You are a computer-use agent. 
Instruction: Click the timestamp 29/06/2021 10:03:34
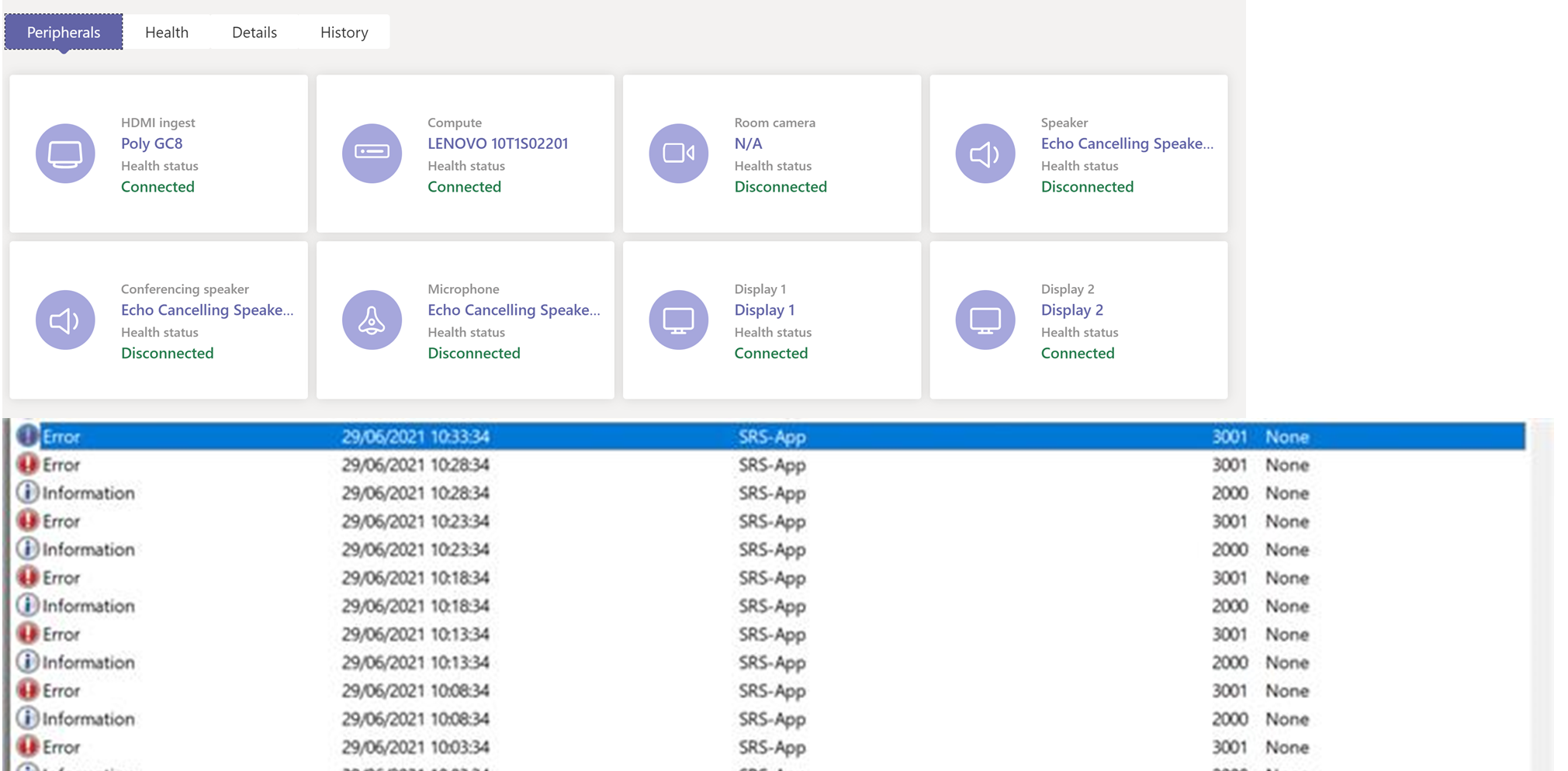pos(416,747)
